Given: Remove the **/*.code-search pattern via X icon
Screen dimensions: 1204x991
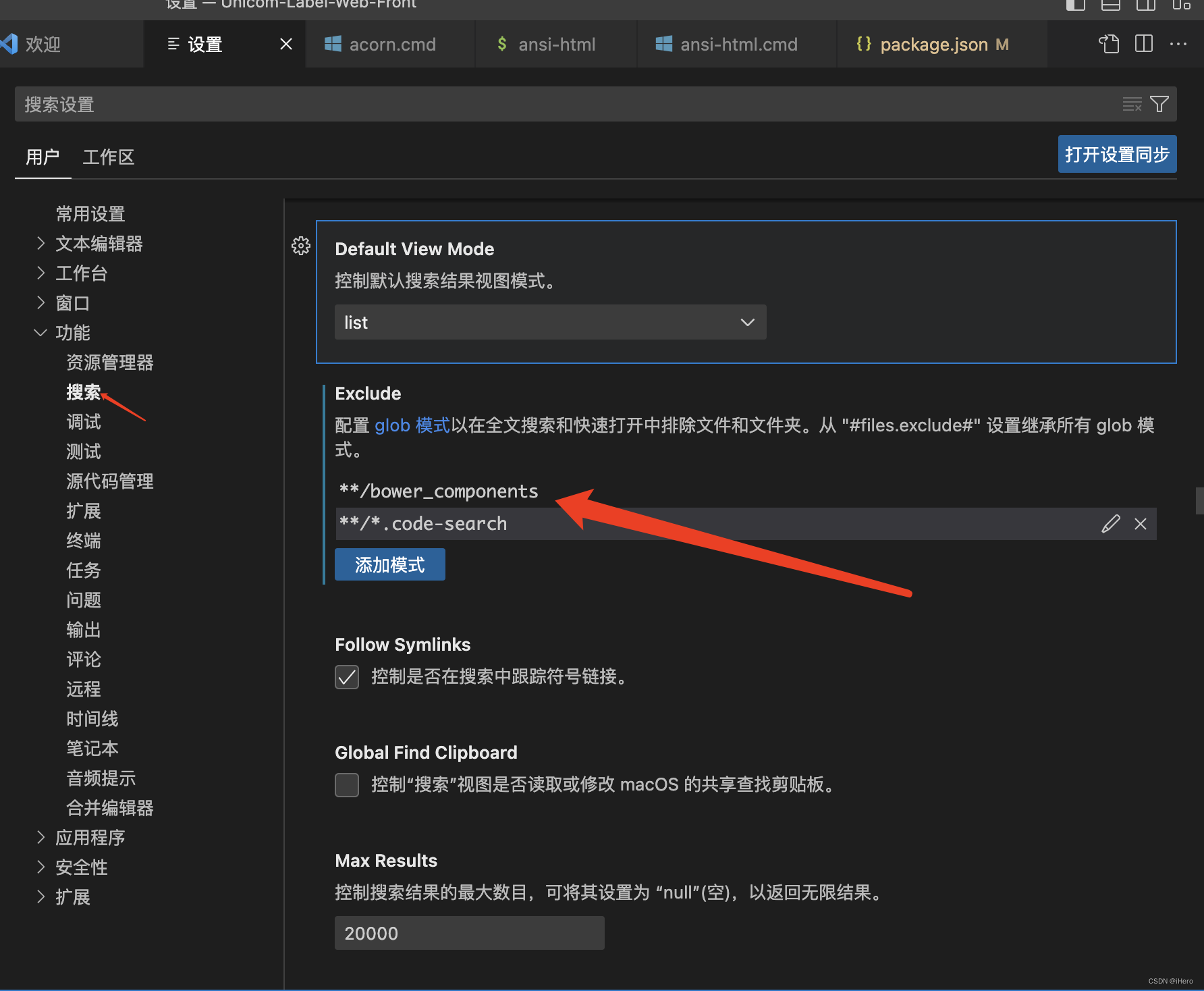Looking at the screenshot, I should [1141, 523].
